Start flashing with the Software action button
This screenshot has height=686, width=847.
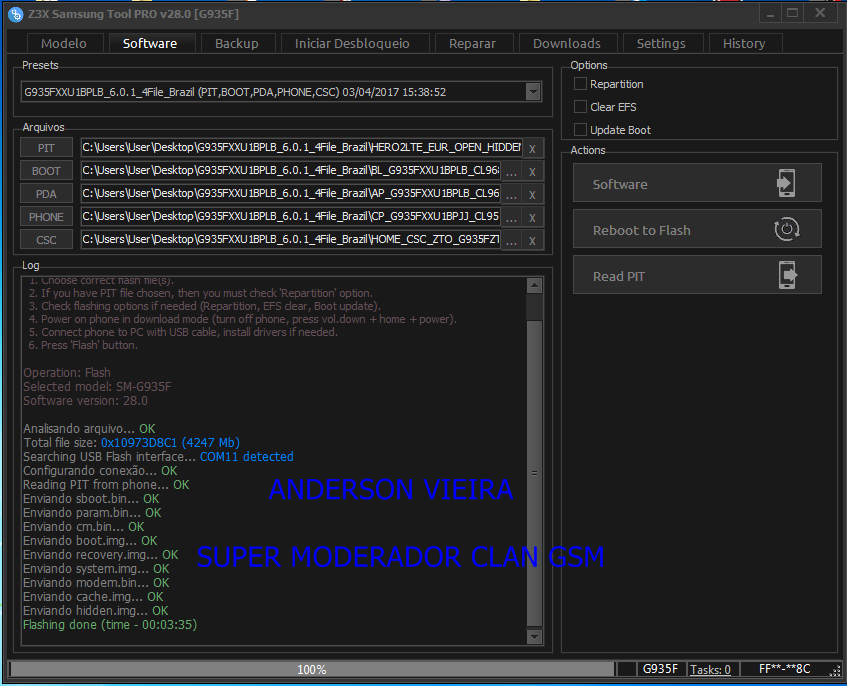pos(697,183)
